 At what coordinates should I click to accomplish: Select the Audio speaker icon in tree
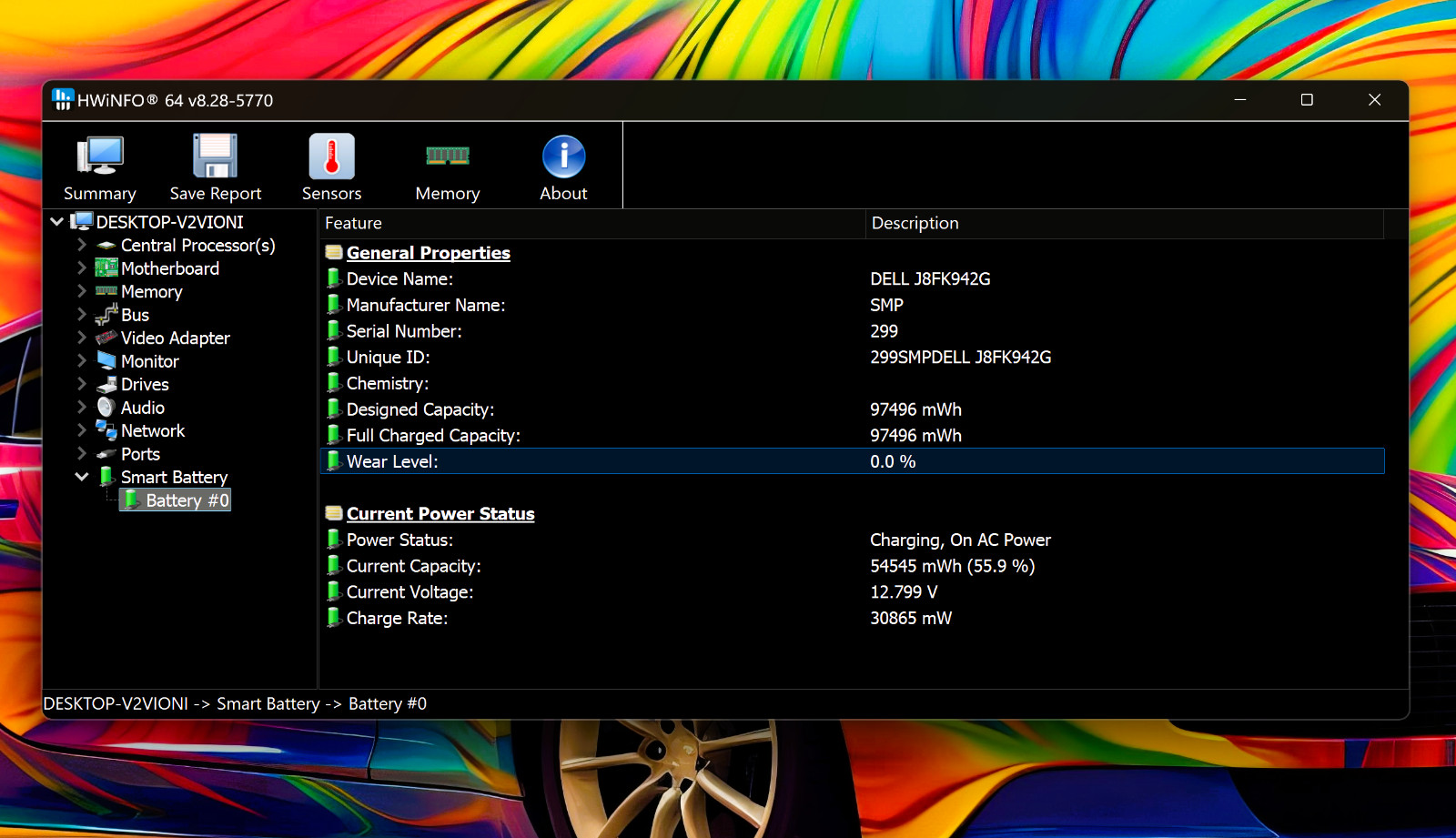point(106,408)
